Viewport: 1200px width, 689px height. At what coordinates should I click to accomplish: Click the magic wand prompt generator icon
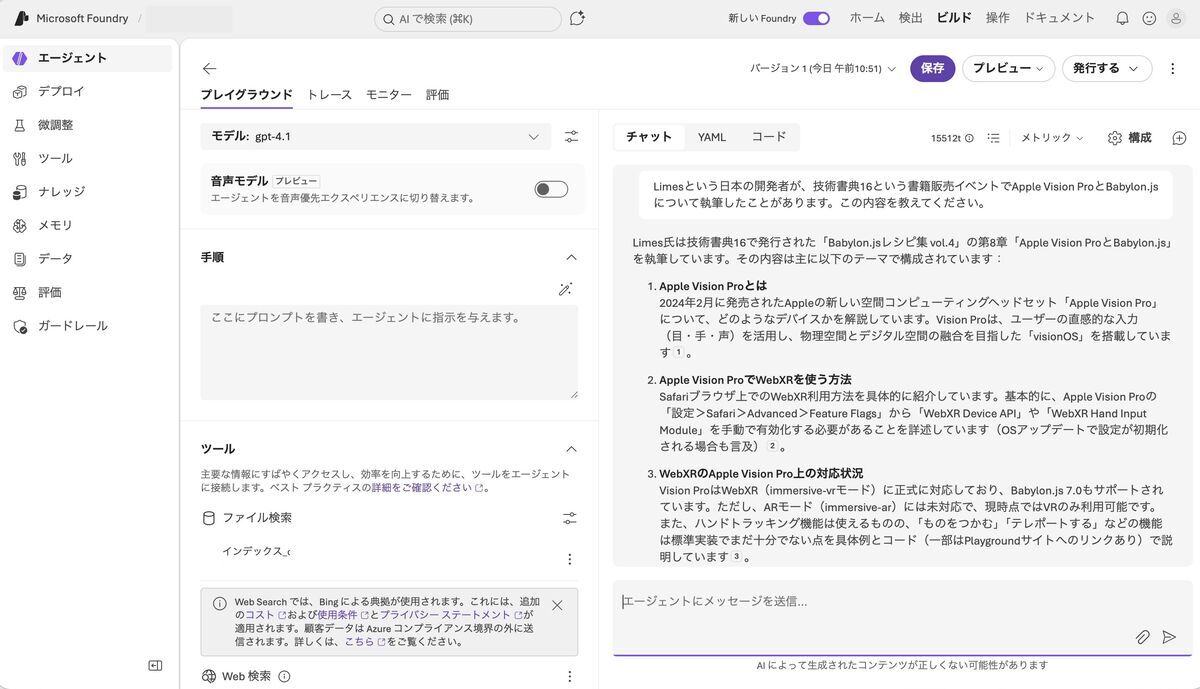click(565, 289)
